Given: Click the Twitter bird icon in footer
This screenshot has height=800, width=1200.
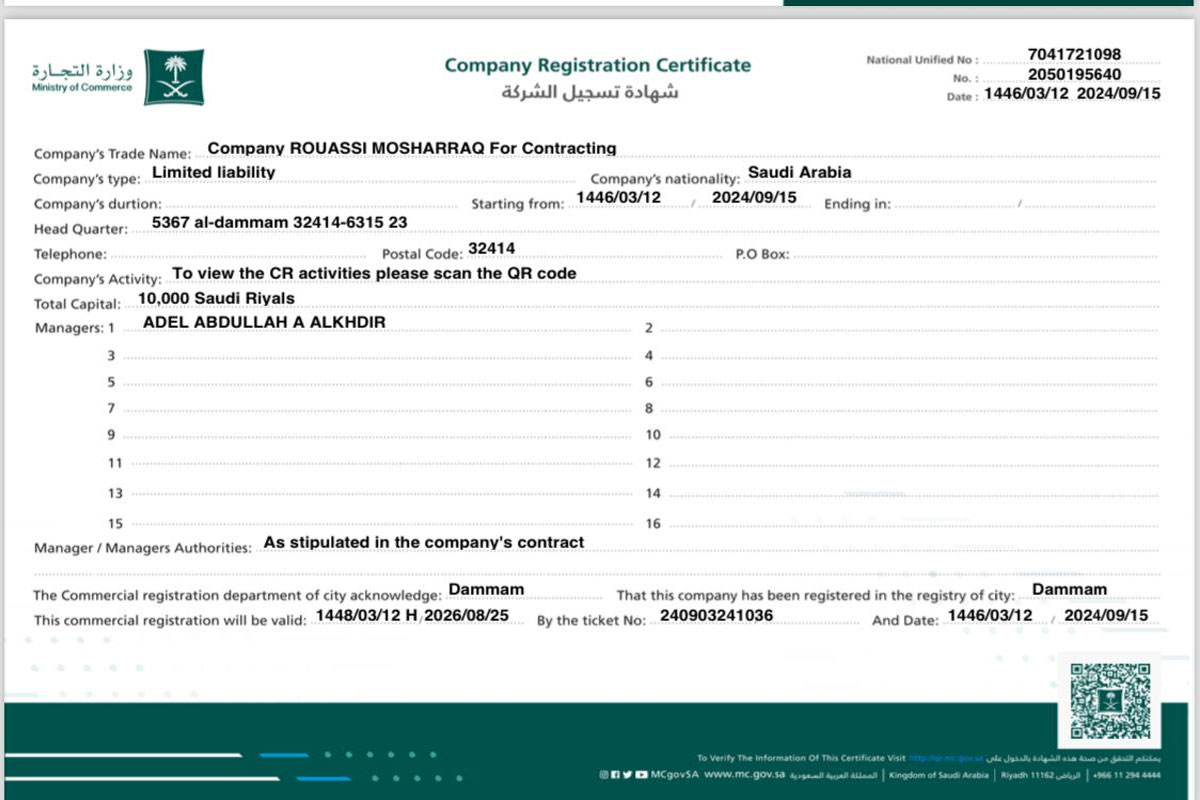Looking at the screenshot, I should 627,775.
